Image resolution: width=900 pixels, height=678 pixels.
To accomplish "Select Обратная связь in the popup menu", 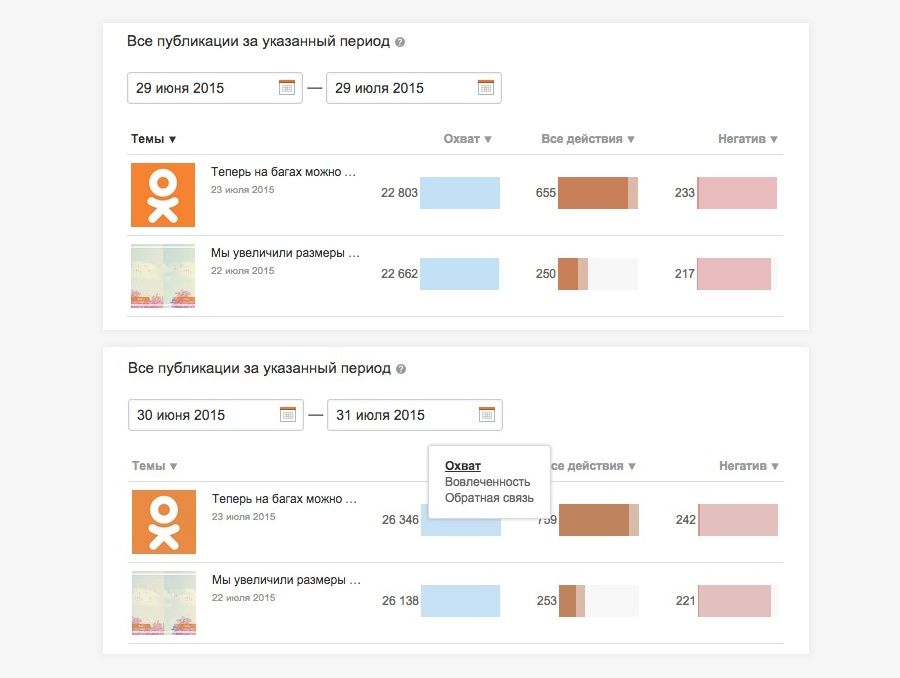I will click(489, 498).
